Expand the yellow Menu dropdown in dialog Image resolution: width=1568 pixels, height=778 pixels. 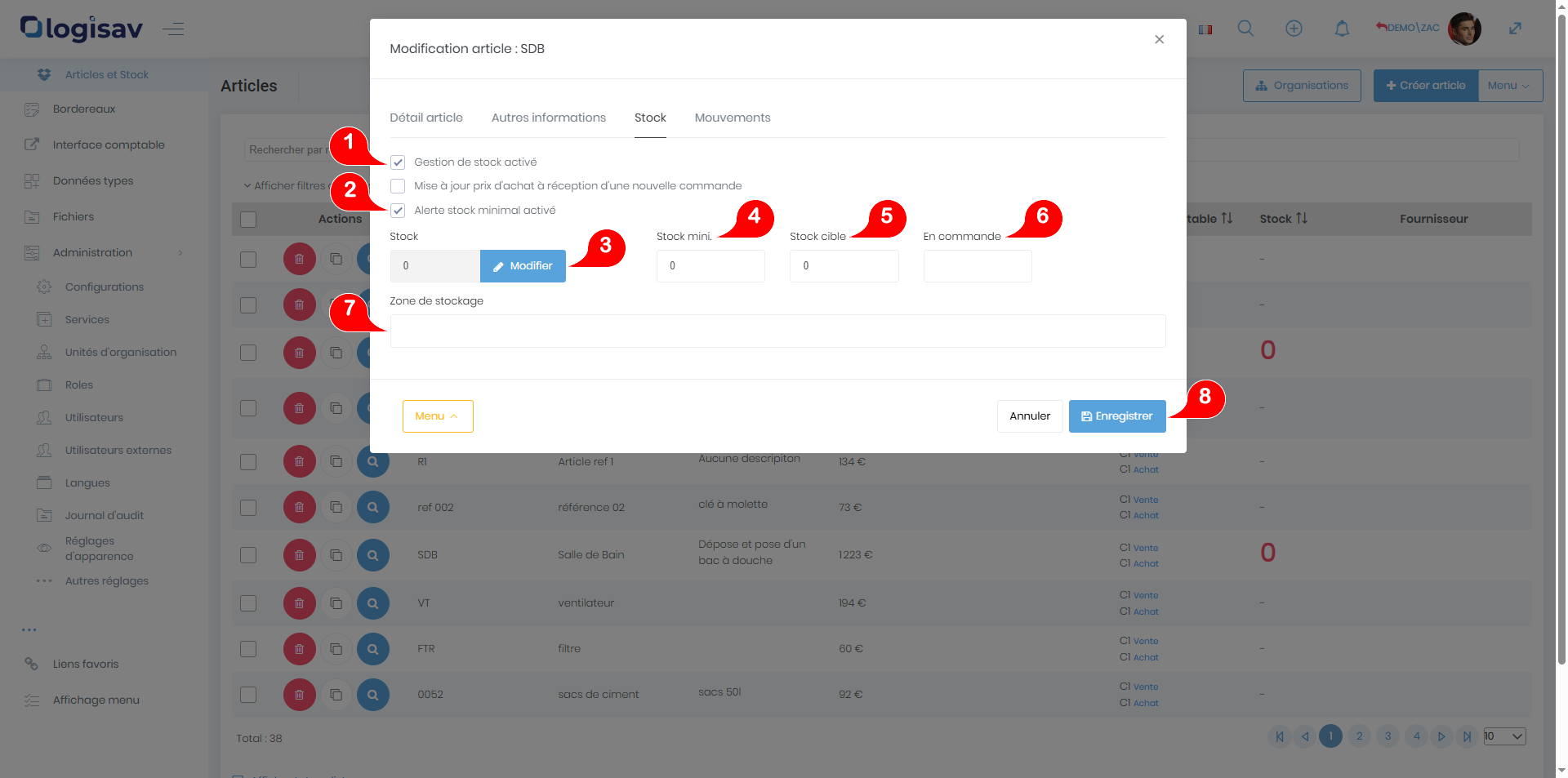point(437,416)
